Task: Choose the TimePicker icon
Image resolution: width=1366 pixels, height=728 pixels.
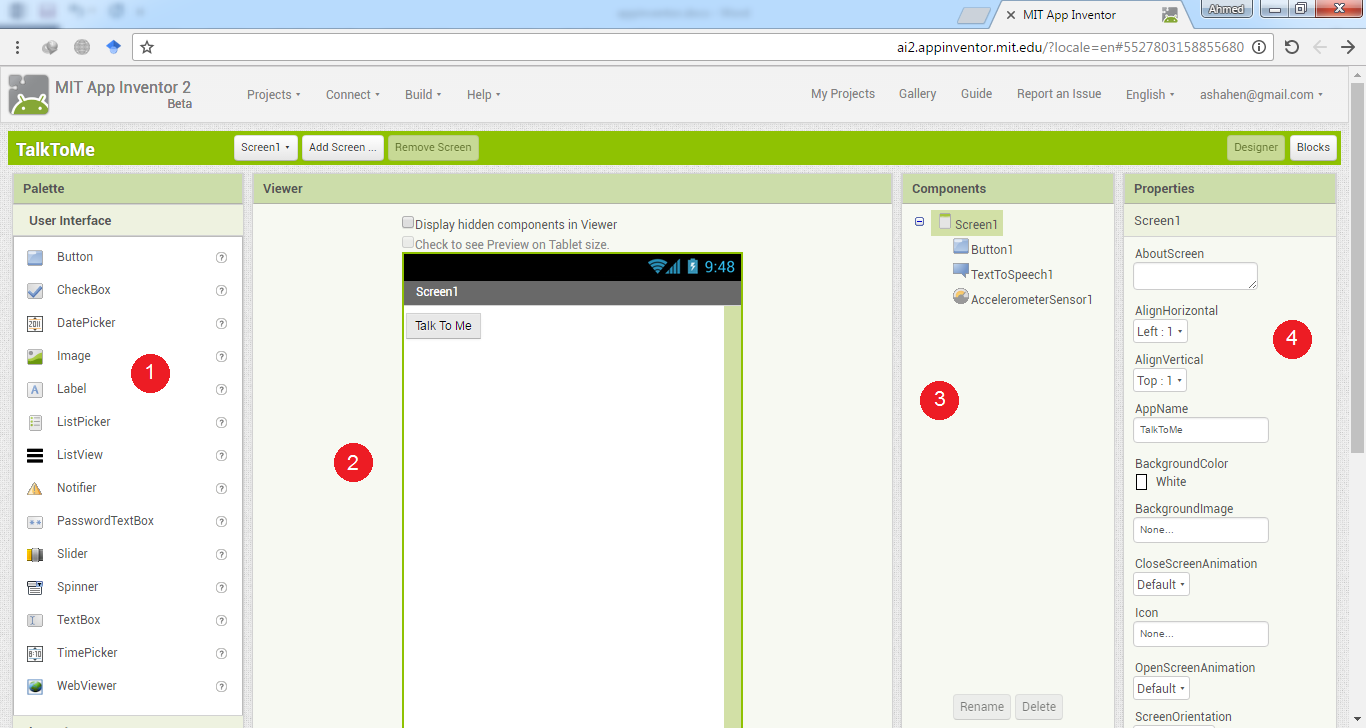Action: (35, 653)
